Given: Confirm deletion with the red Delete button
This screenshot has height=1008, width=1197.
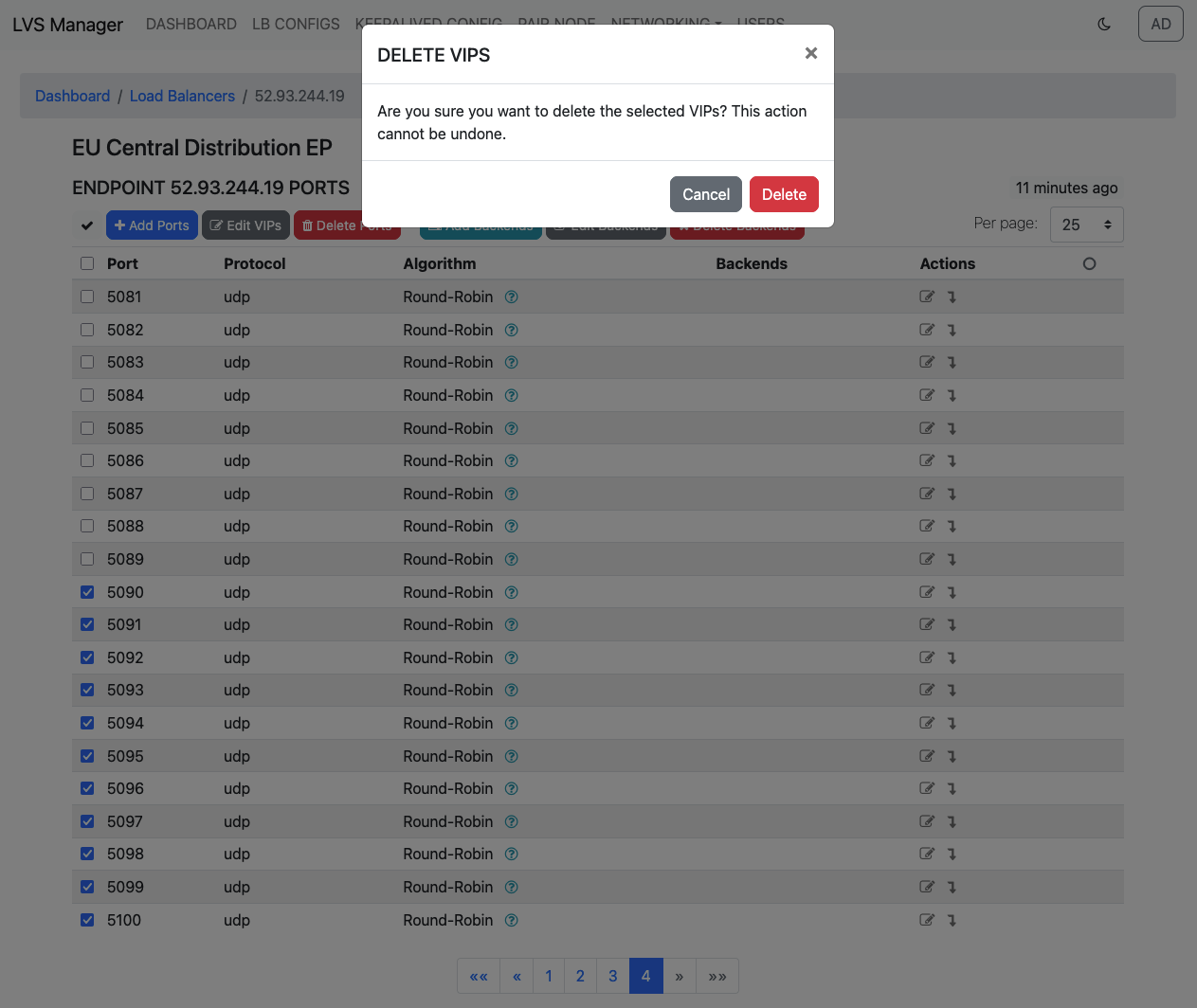Looking at the screenshot, I should coord(784,194).
